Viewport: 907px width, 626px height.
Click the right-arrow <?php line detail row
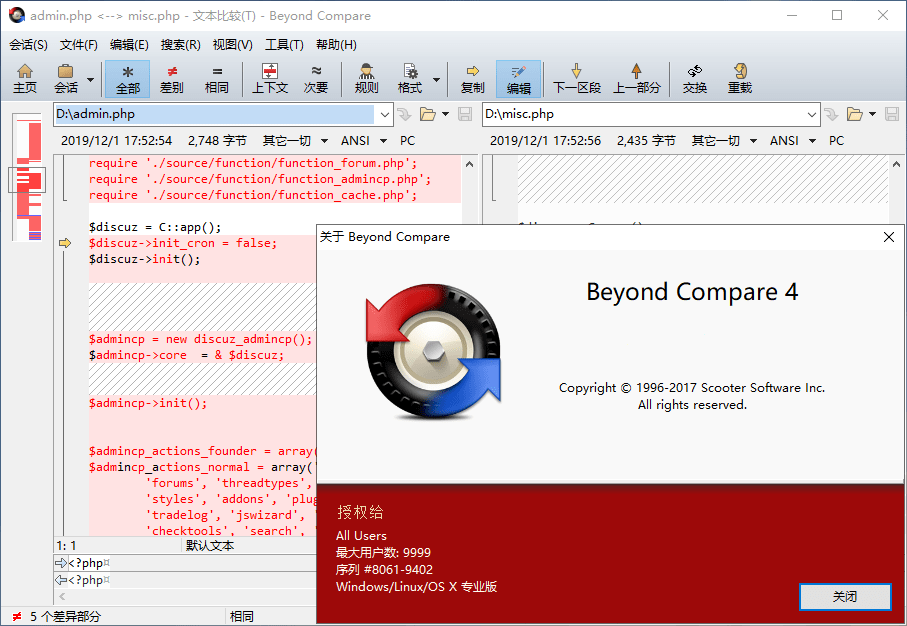185,563
